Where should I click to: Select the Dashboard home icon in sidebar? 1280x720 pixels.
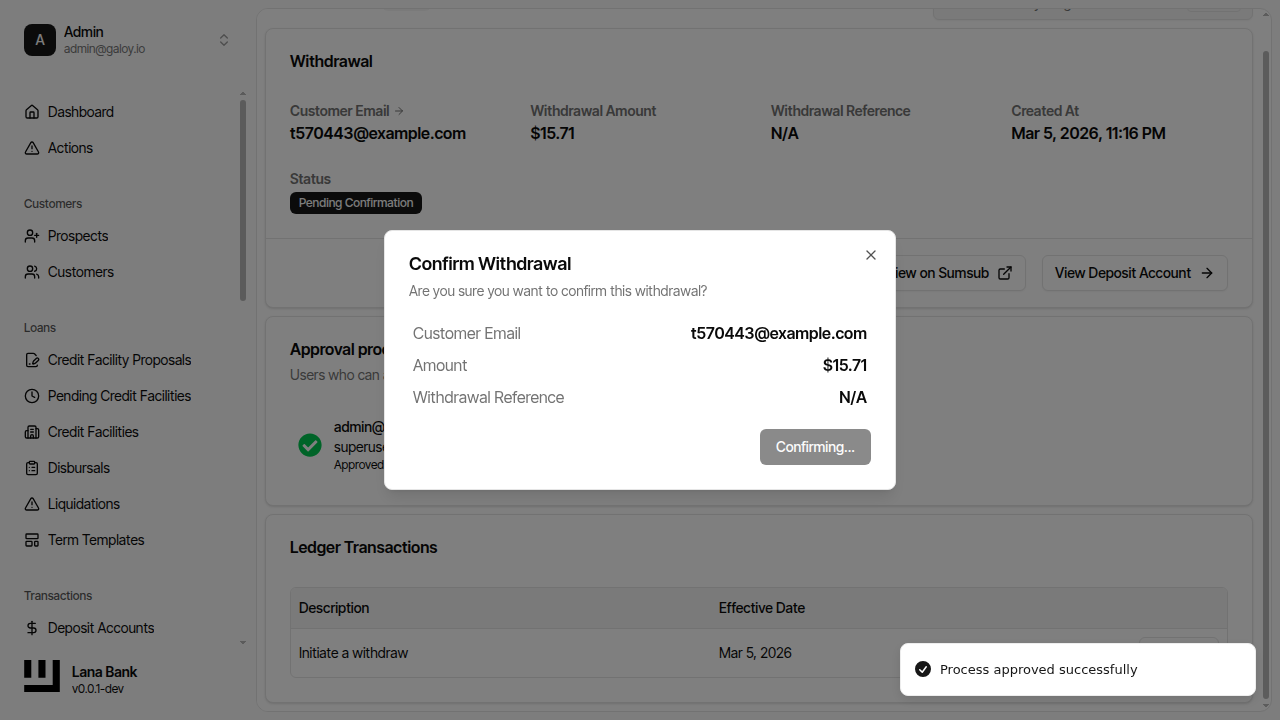click(x=31, y=112)
